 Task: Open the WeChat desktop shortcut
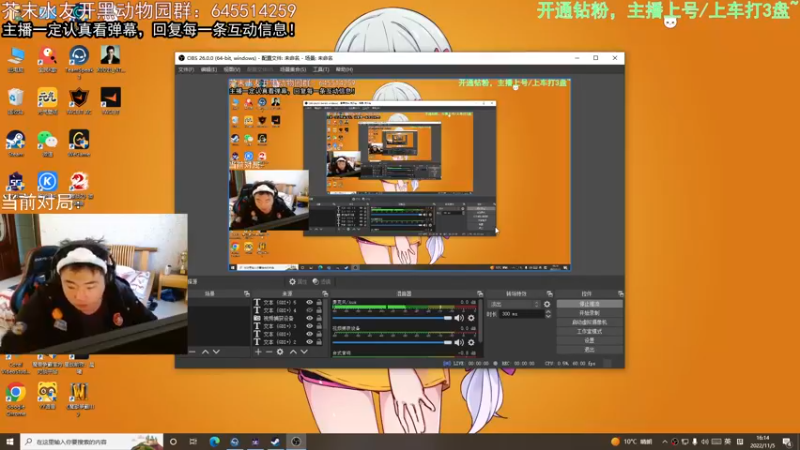pos(47,143)
